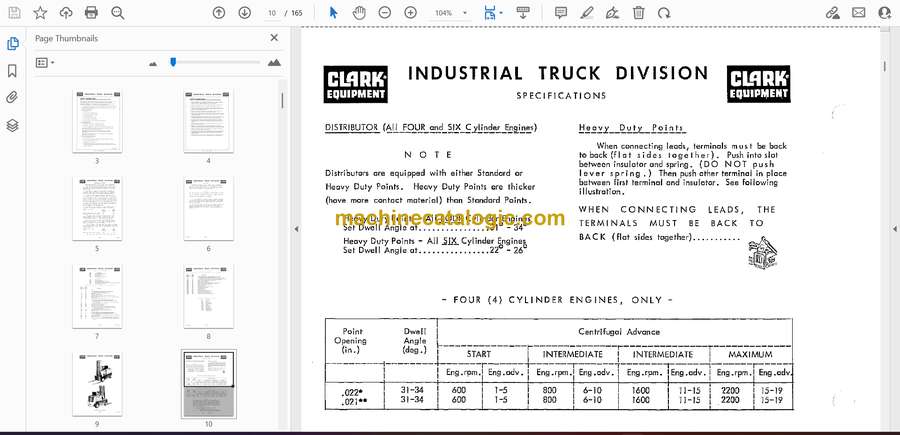Enlarge thumbnail size large mountain icon
The image size is (900, 435).
tap(274, 62)
